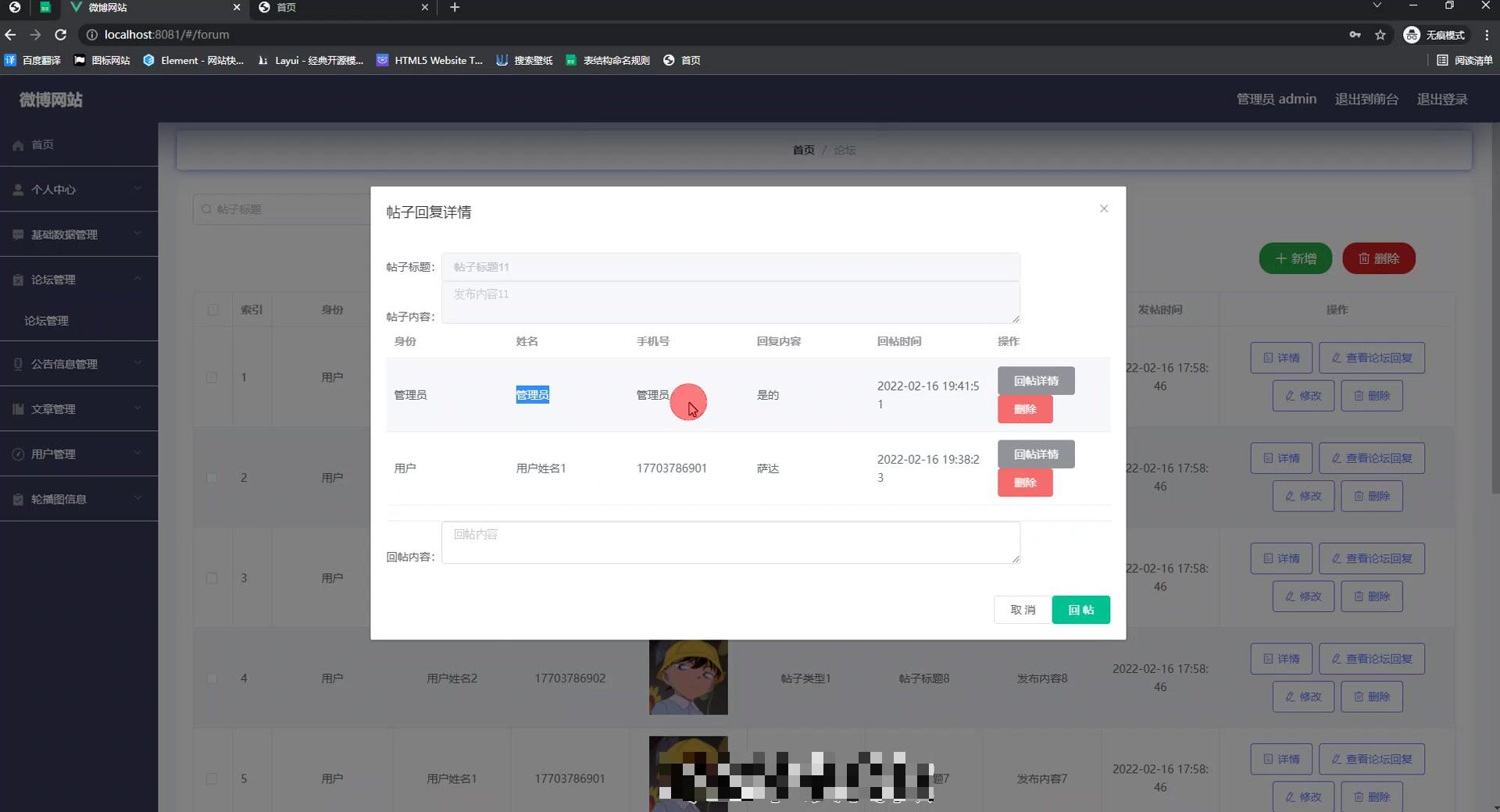The image size is (1500, 812).
Task: Open Layui bookmark
Action: coord(311,60)
